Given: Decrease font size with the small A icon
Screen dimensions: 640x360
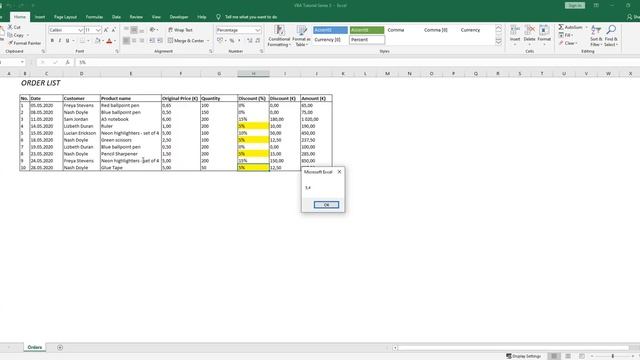Looking at the screenshot, I should point(113,30).
